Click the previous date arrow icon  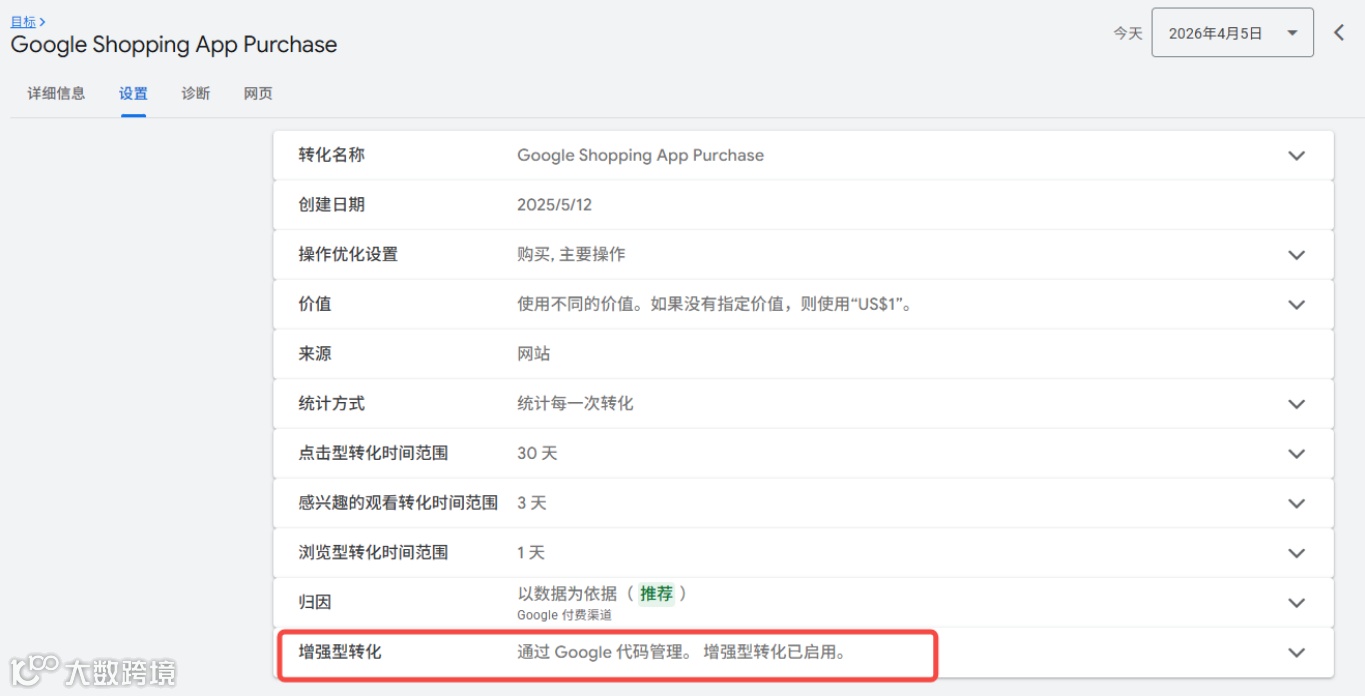pos(1339,33)
